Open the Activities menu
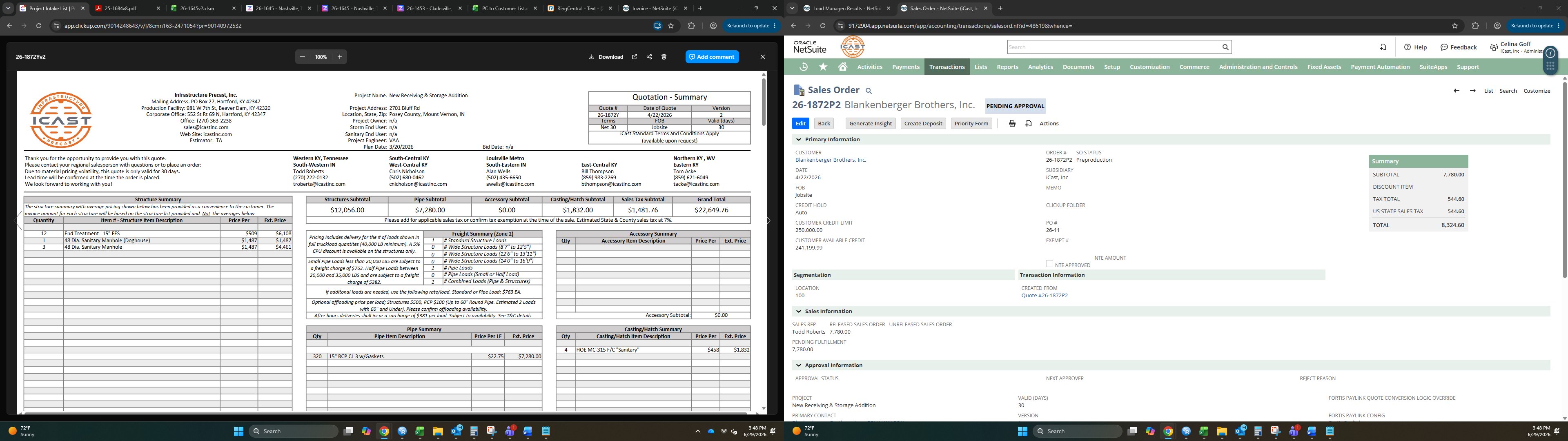The width and height of the screenshot is (1568, 441). (870, 67)
